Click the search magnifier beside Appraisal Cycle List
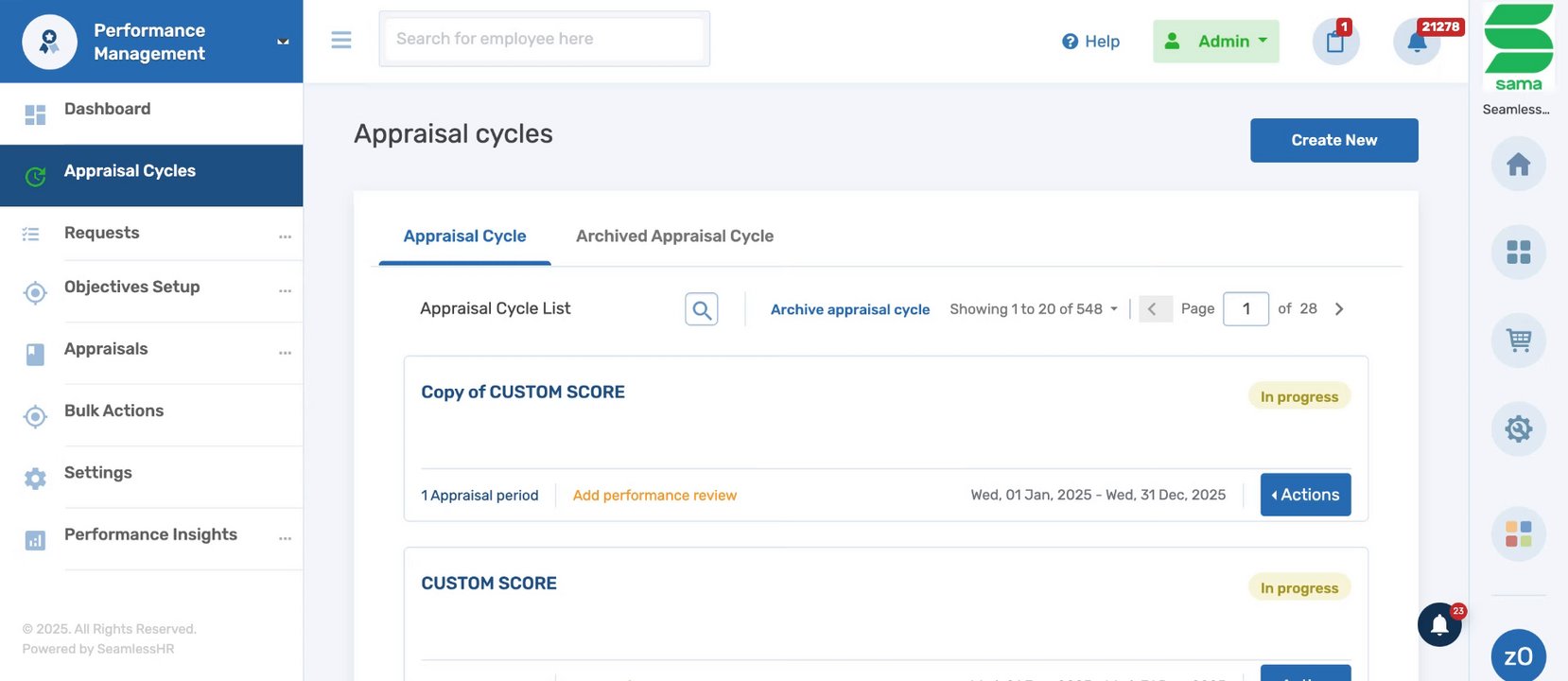 (x=701, y=309)
